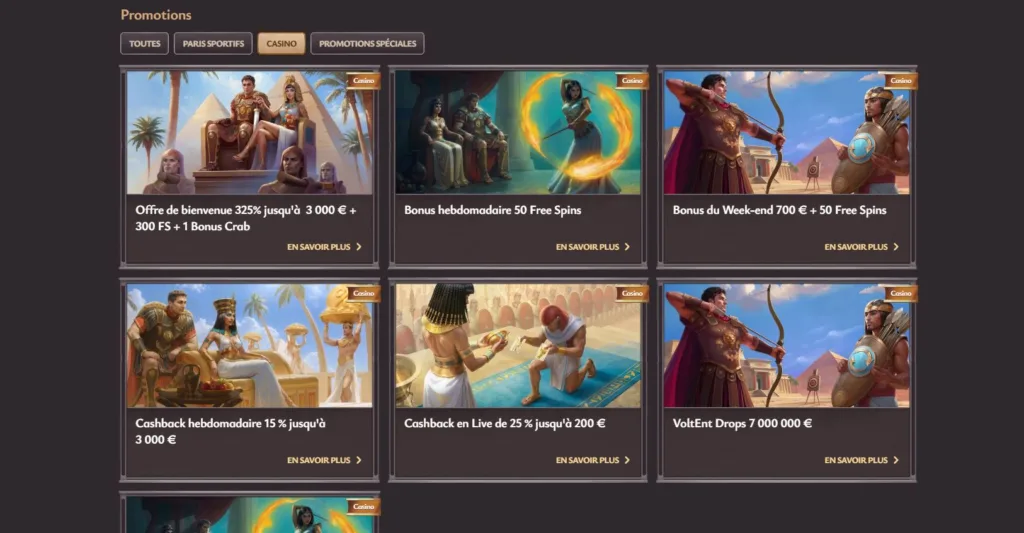The image size is (1024, 533).
Task: Open the Bonus hebdomadaire fire dancer image
Action: 518,133
